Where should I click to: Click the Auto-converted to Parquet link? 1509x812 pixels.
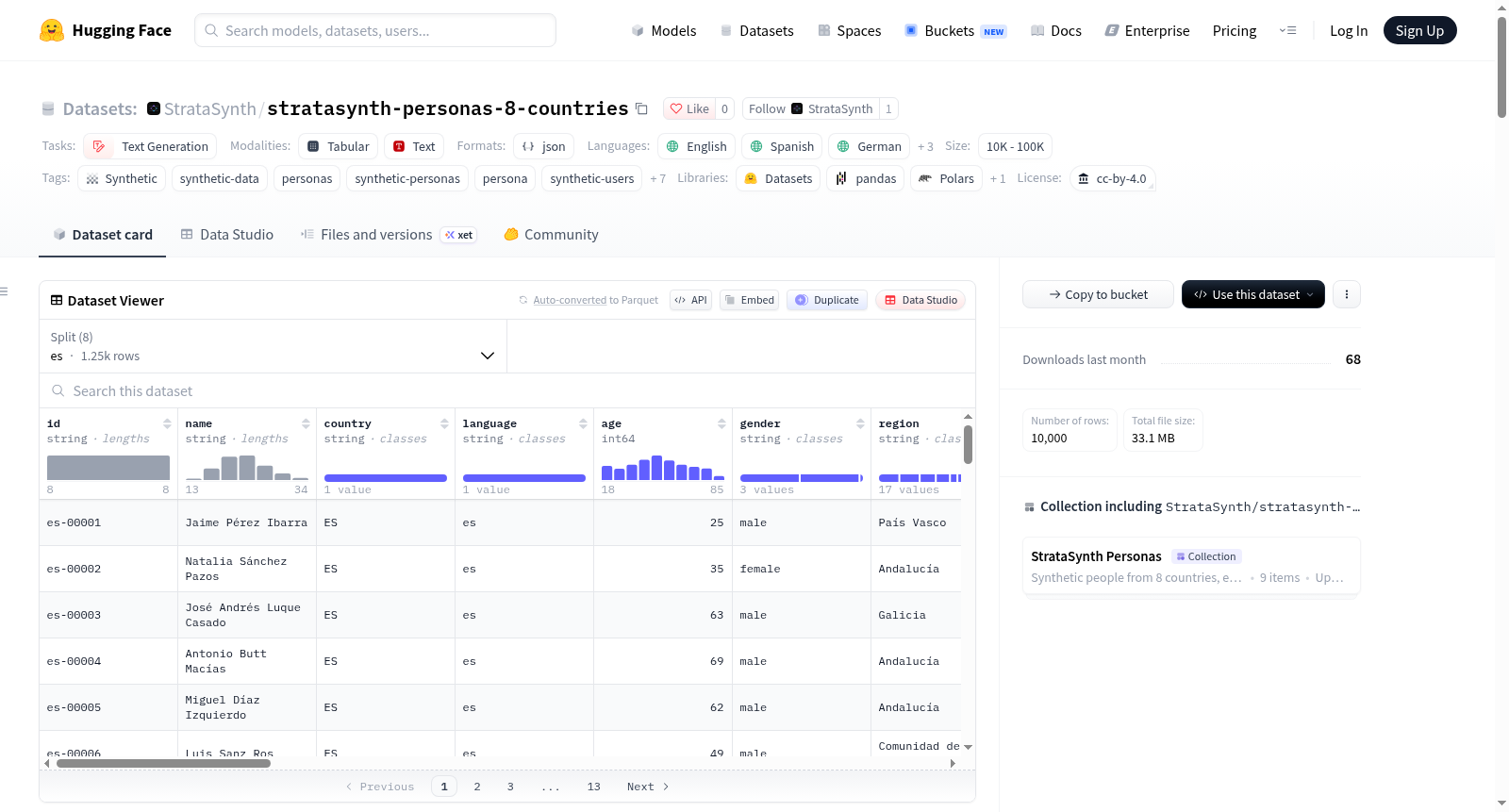(x=570, y=300)
